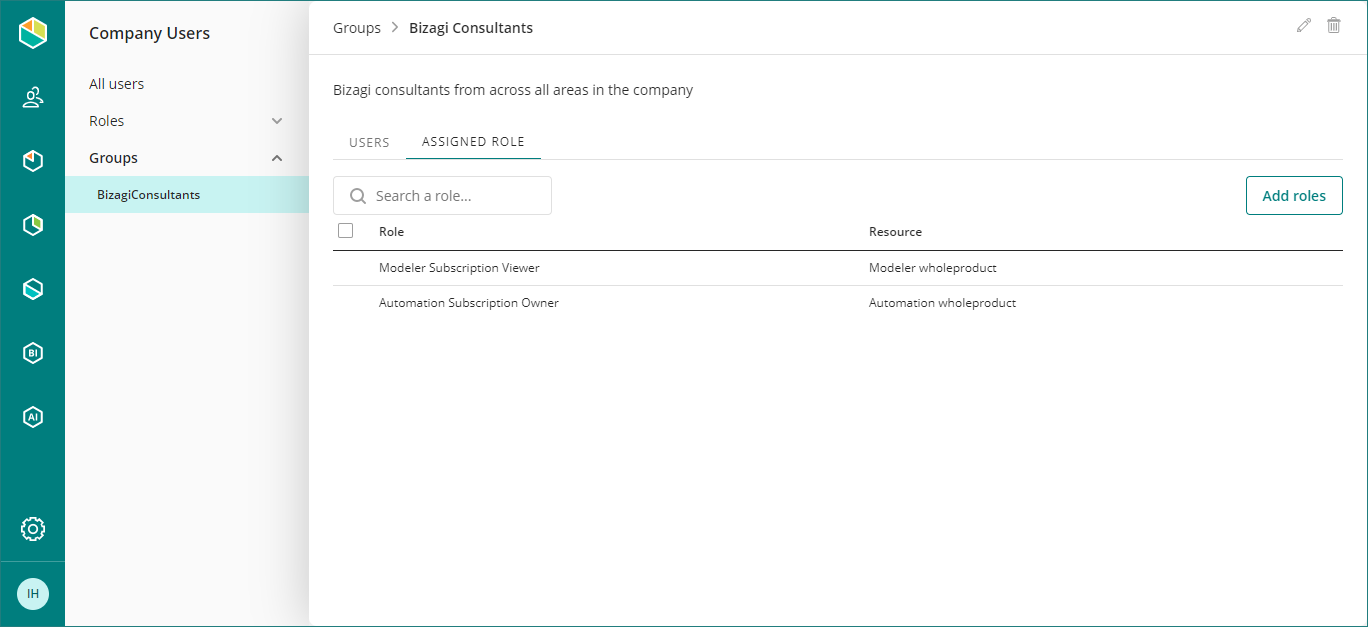Select the Automation Subscription Owner row

point(838,303)
